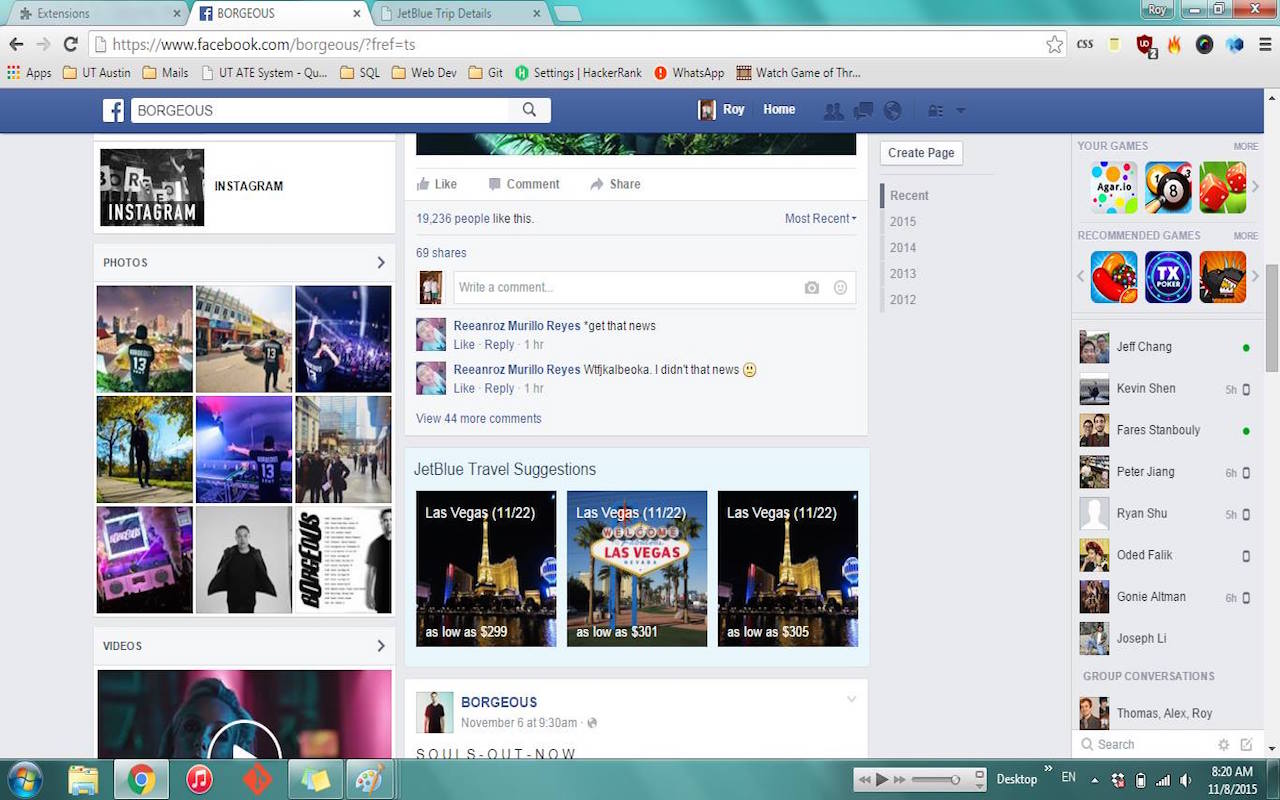Image resolution: width=1280 pixels, height=800 pixels.
Task: Open Windows Start button
Action: click(x=23, y=779)
